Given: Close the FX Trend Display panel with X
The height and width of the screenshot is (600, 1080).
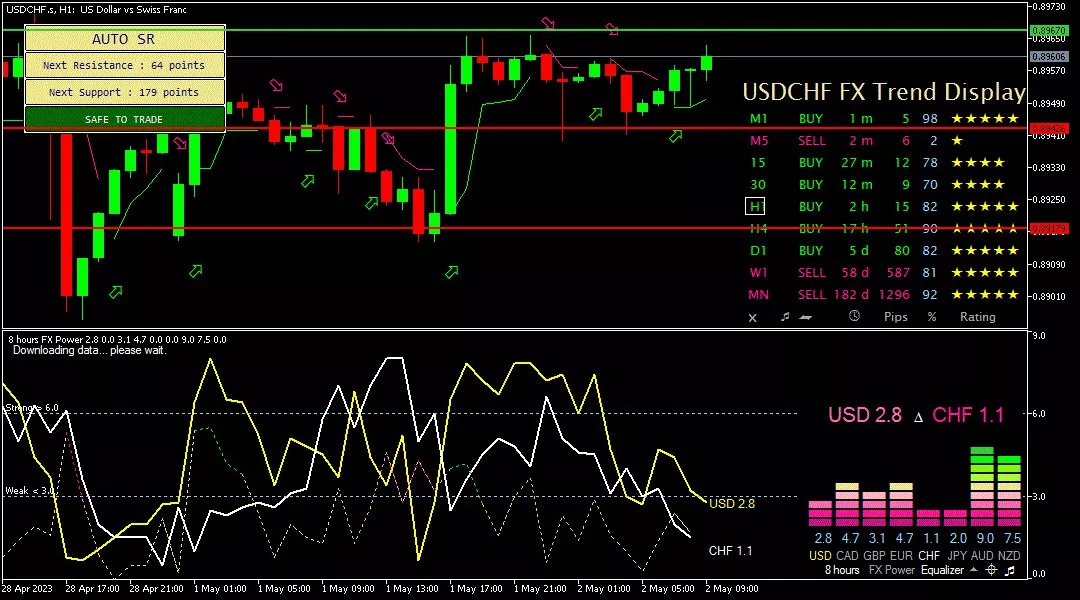Looking at the screenshot, I should pos(752,318).
